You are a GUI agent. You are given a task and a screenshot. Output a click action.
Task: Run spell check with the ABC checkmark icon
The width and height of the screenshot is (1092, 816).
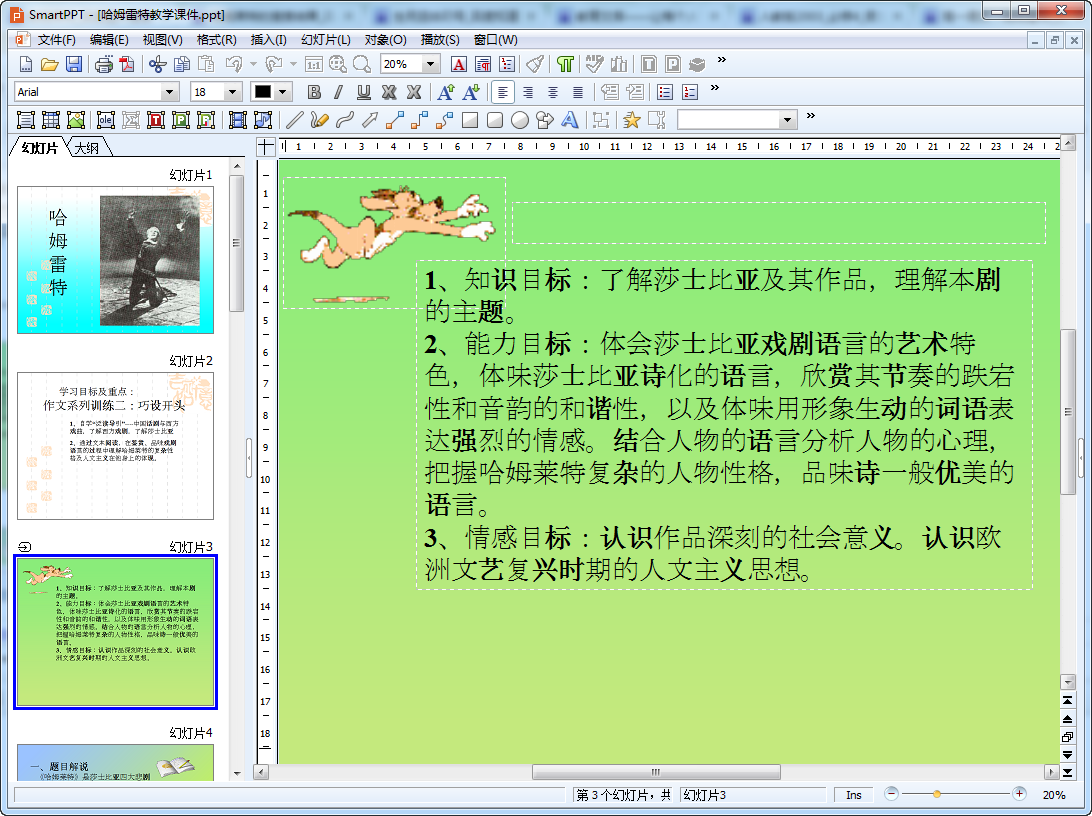coord(594,65)
